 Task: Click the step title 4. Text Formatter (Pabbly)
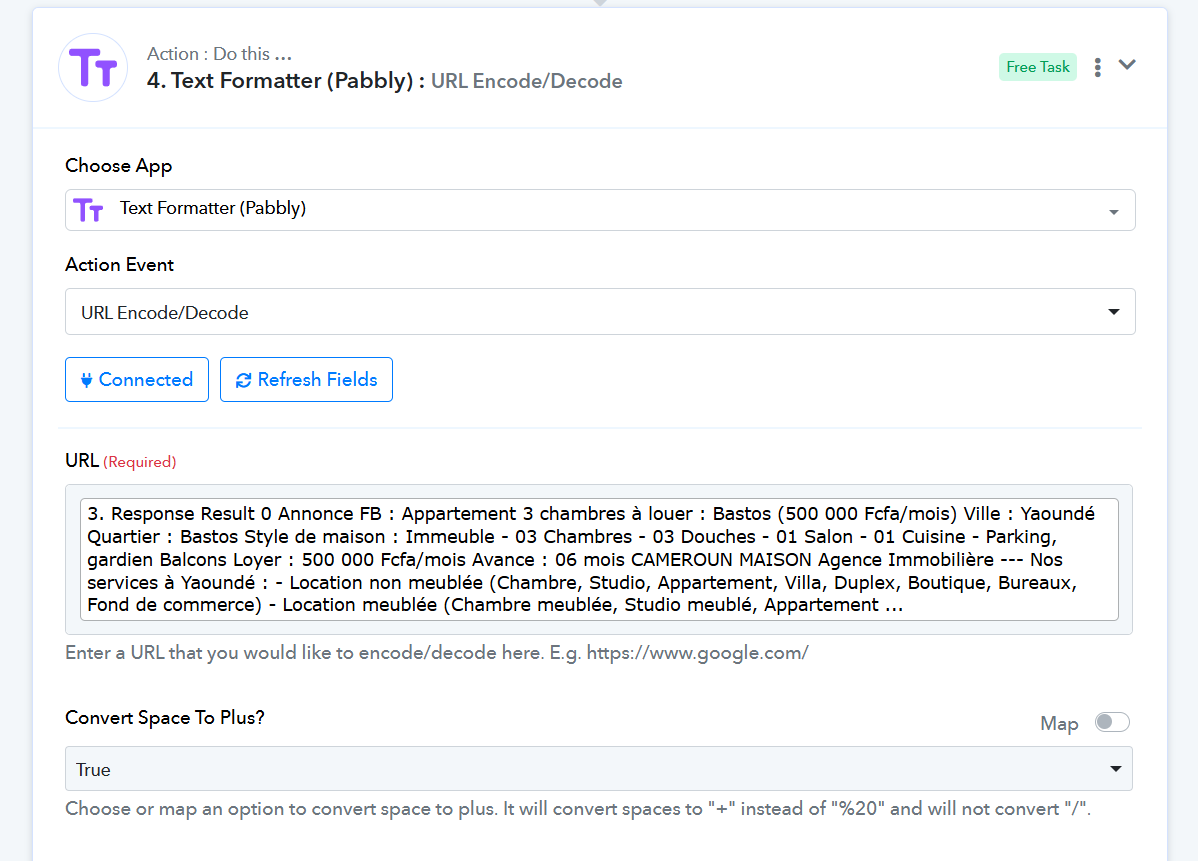point(280,81)
